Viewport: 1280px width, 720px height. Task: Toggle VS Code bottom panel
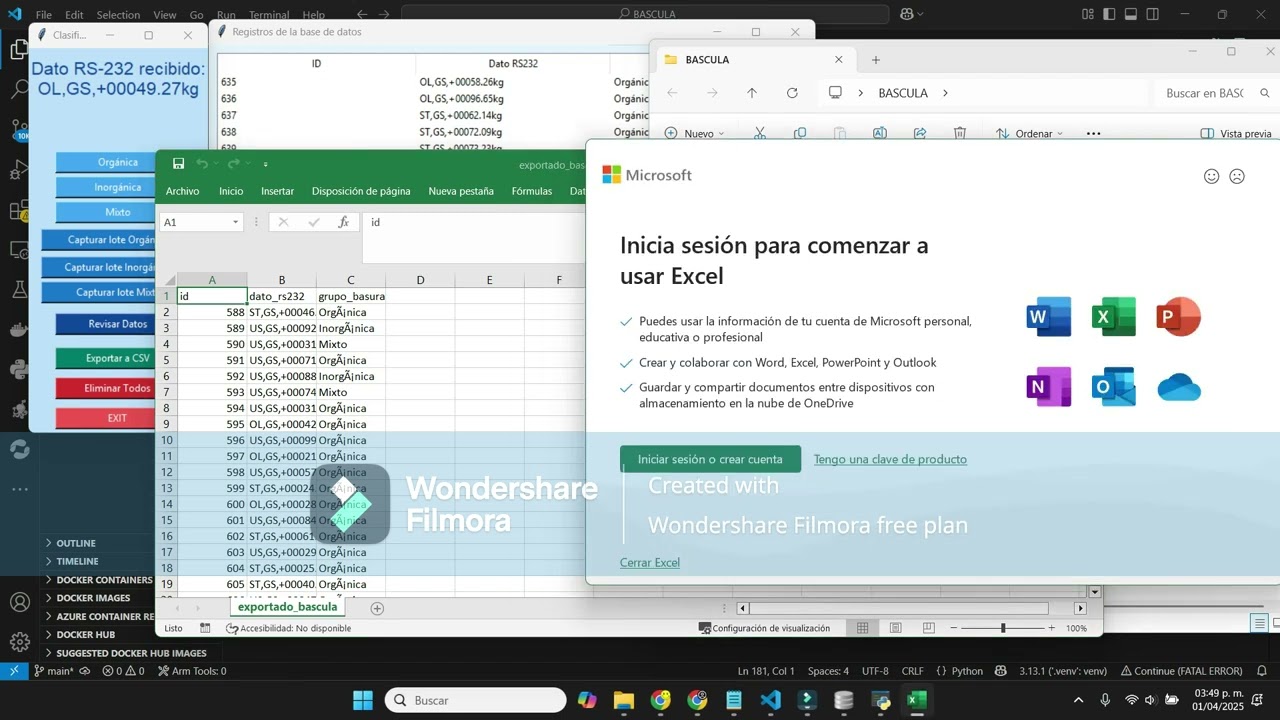pyautogui.click(x=1131, y=14)
